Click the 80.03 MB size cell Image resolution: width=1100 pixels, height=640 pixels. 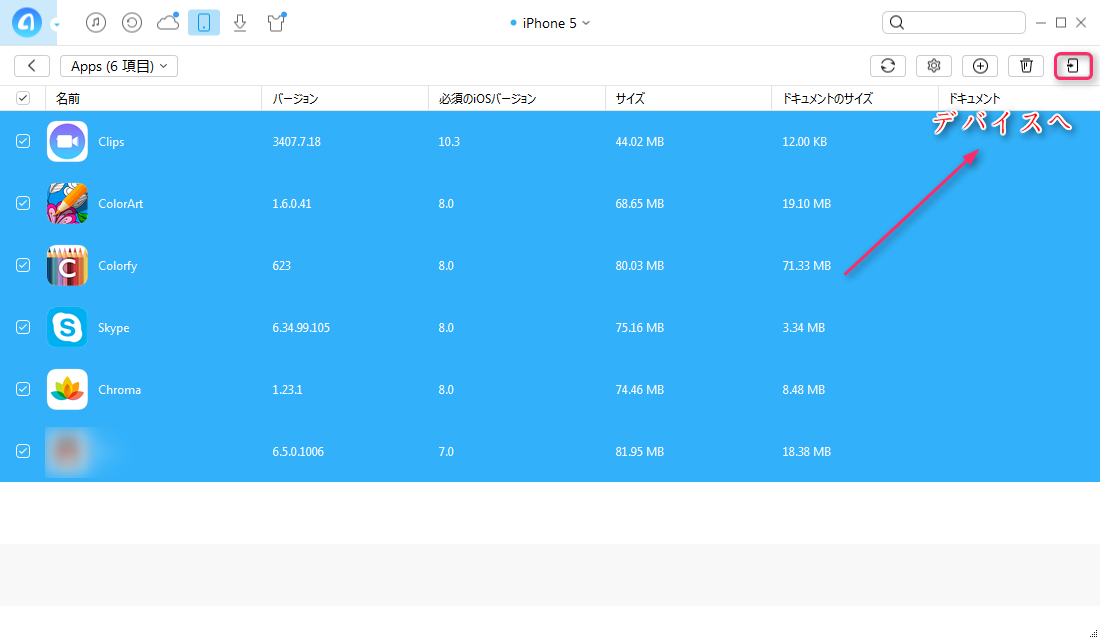coord(640,266)
